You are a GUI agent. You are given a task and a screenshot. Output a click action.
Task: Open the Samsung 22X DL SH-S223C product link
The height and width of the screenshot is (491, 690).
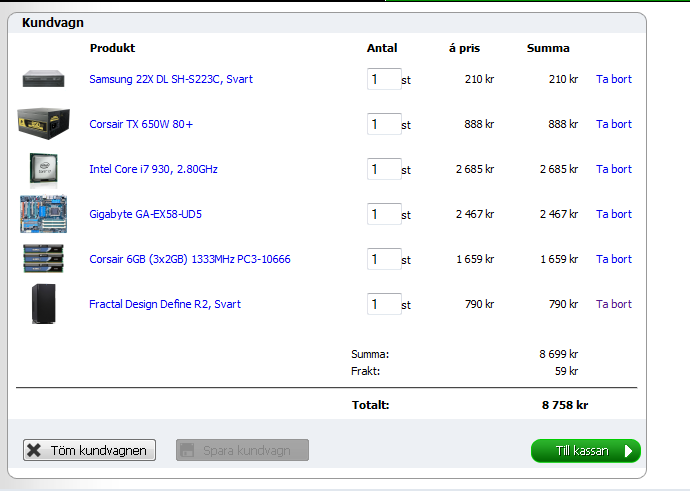[x=170, y=79]
